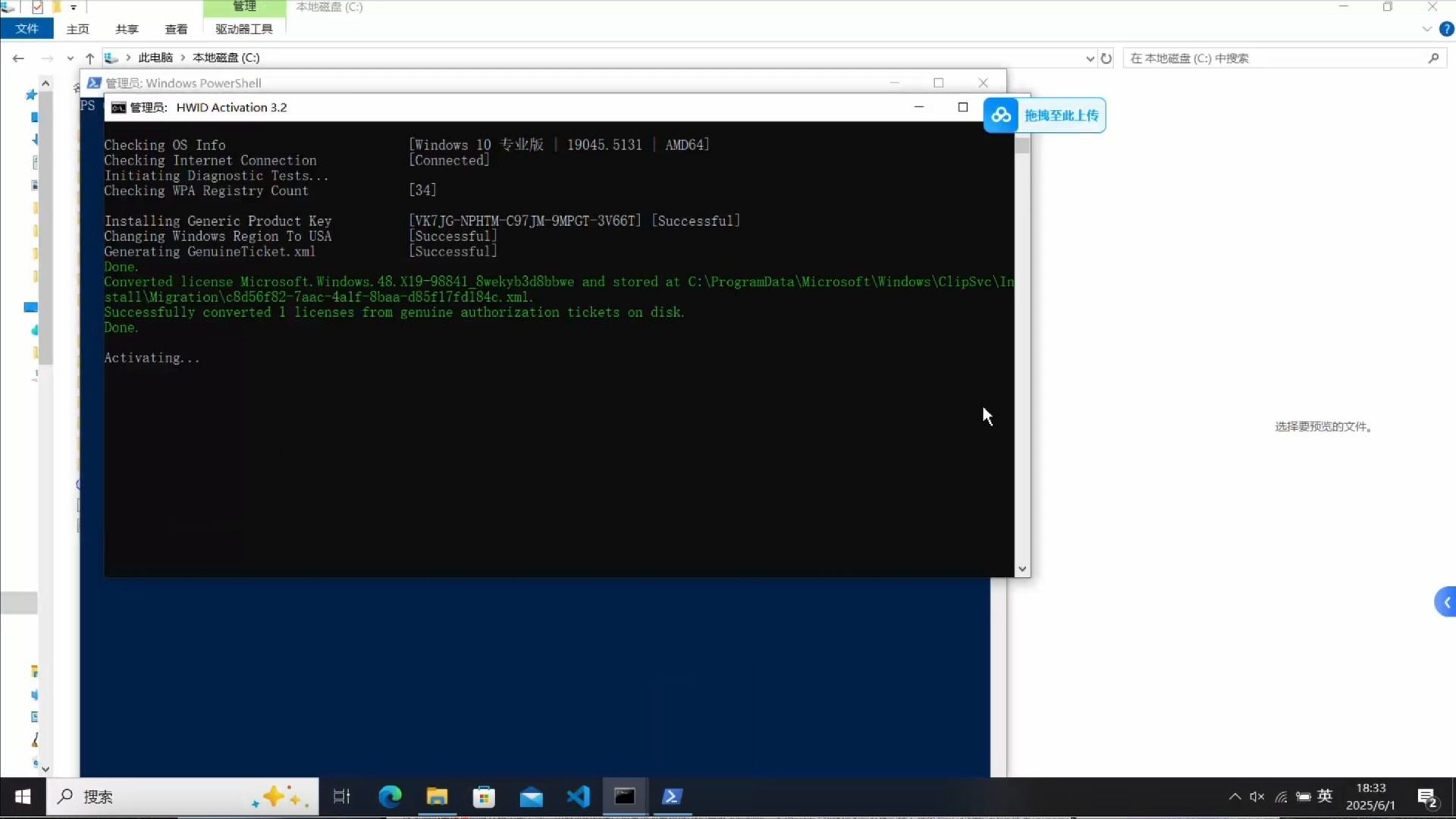Switch to Command Prompt taskbar icon

(625, 796)
